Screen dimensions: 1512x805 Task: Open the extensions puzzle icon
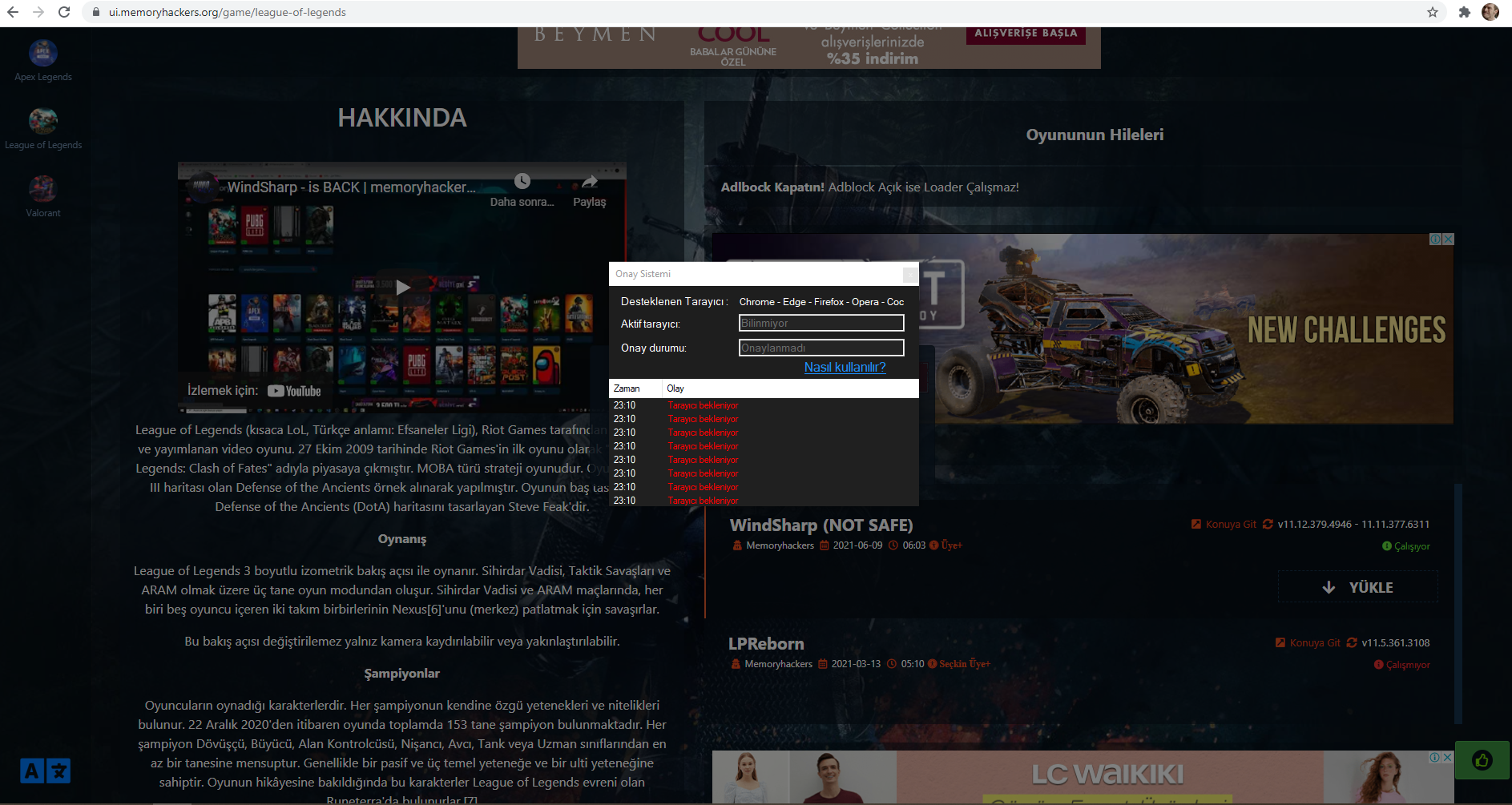1465,12
